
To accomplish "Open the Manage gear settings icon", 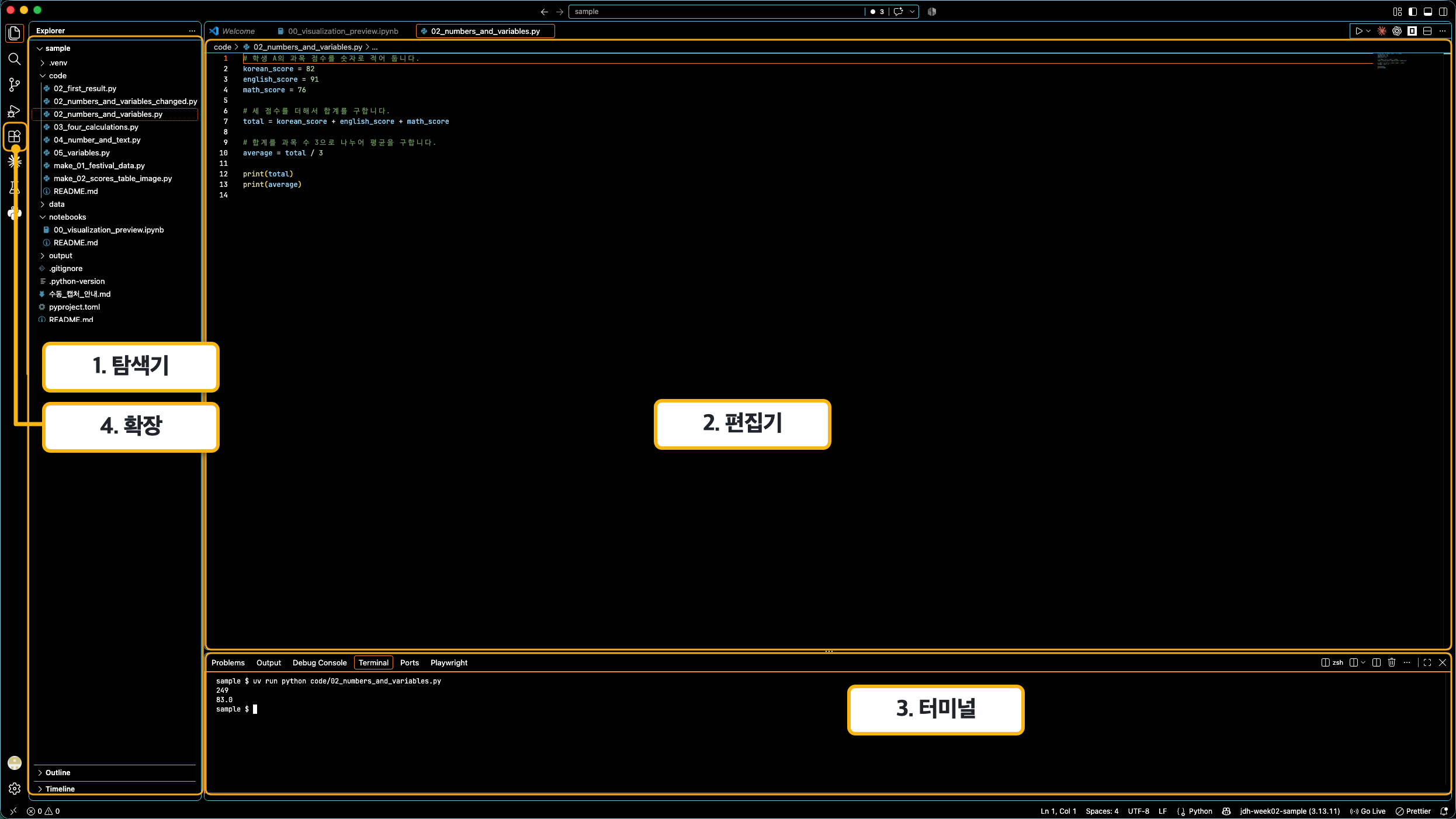I will pos(15,789).
